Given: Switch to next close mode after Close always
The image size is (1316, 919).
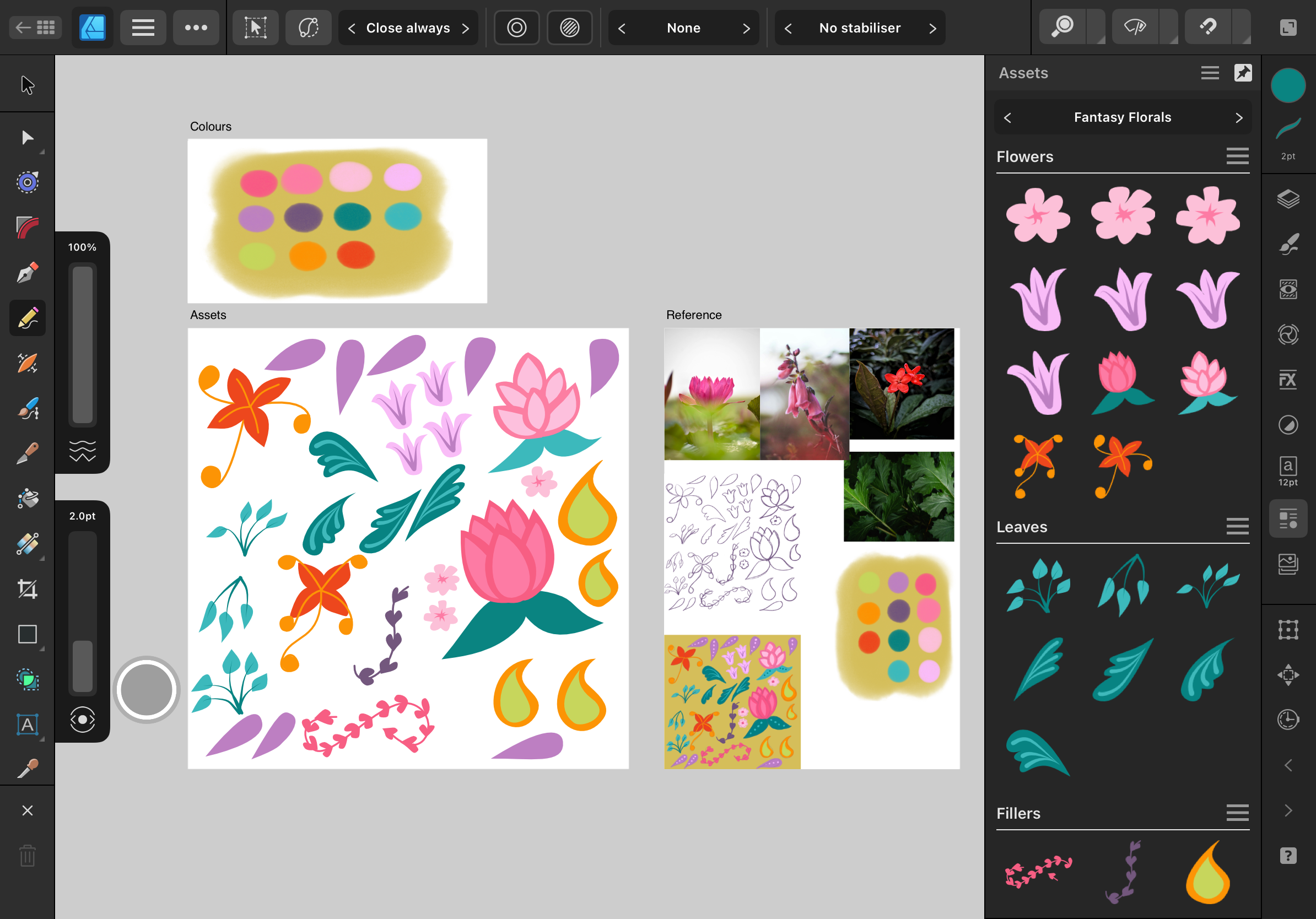Looking at the screenshot, I should pos(466,28).
